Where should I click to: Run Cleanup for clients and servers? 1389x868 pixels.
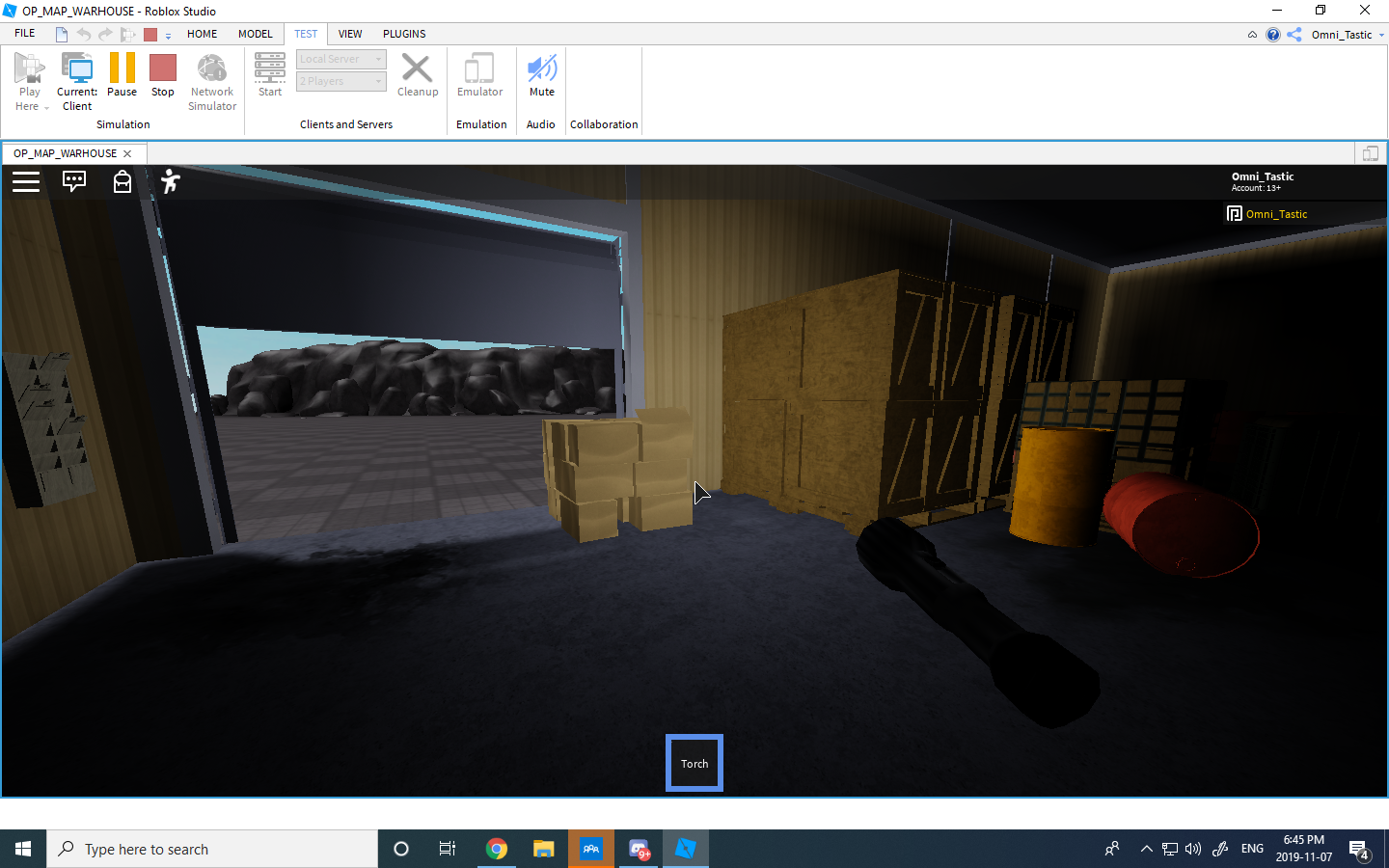click(417, 77)
